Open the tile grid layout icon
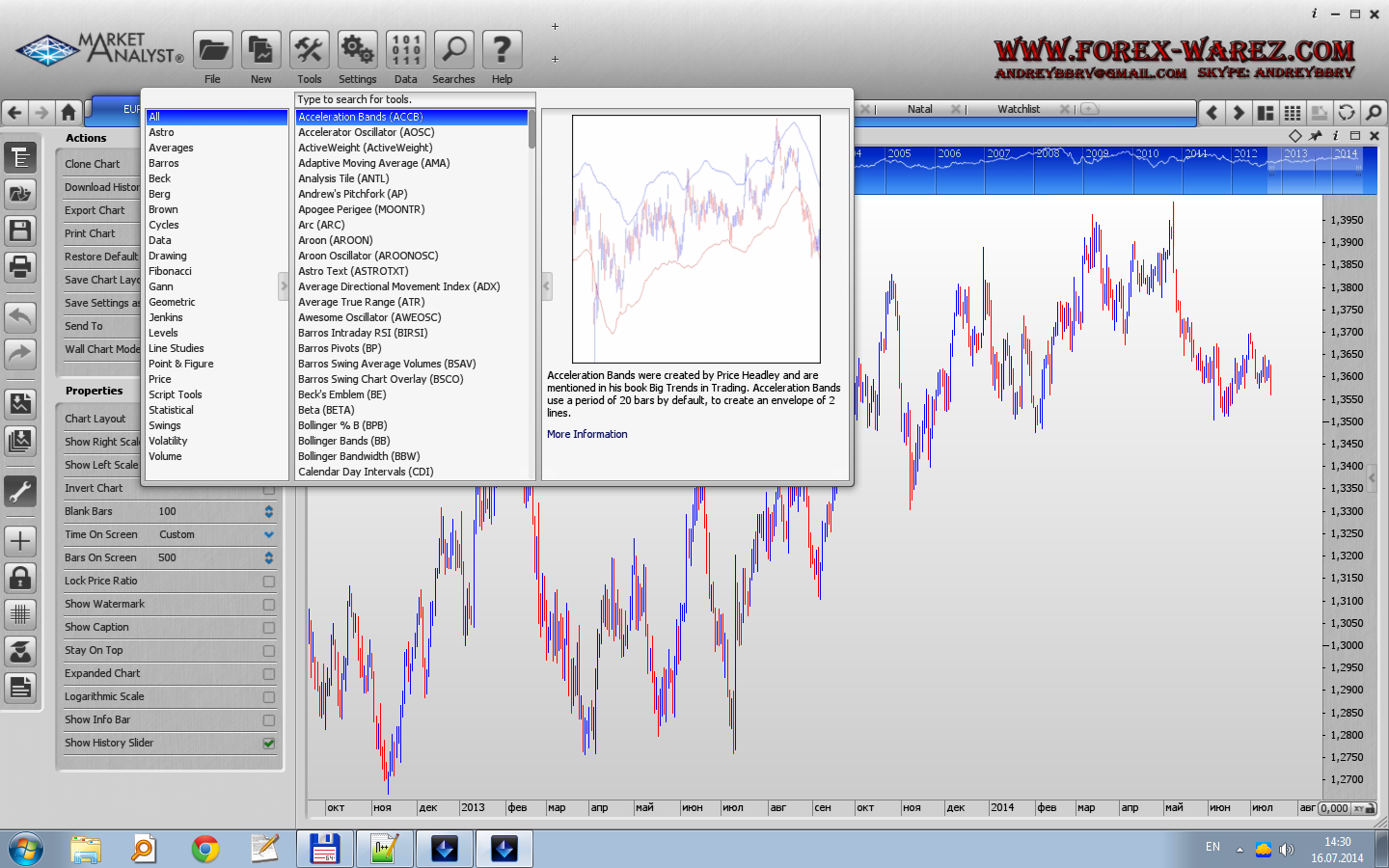 tap(1293, 113)
